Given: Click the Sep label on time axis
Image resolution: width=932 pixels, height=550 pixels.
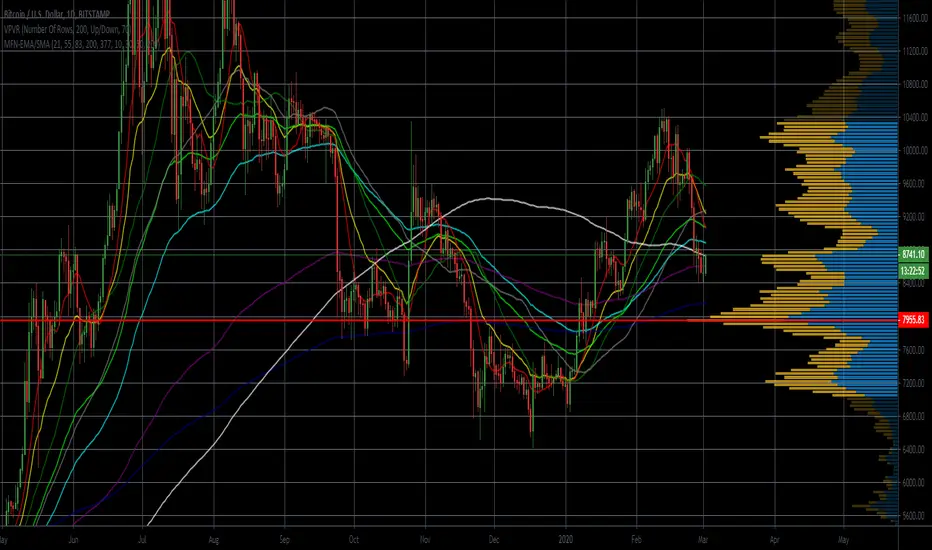Looking at the screenshot, I should tap(284, 540).
